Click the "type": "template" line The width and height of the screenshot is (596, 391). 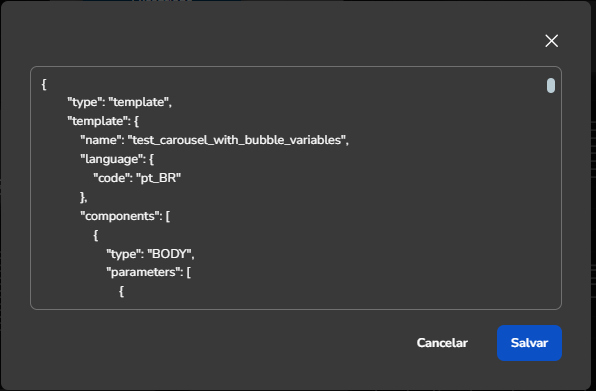120,102
